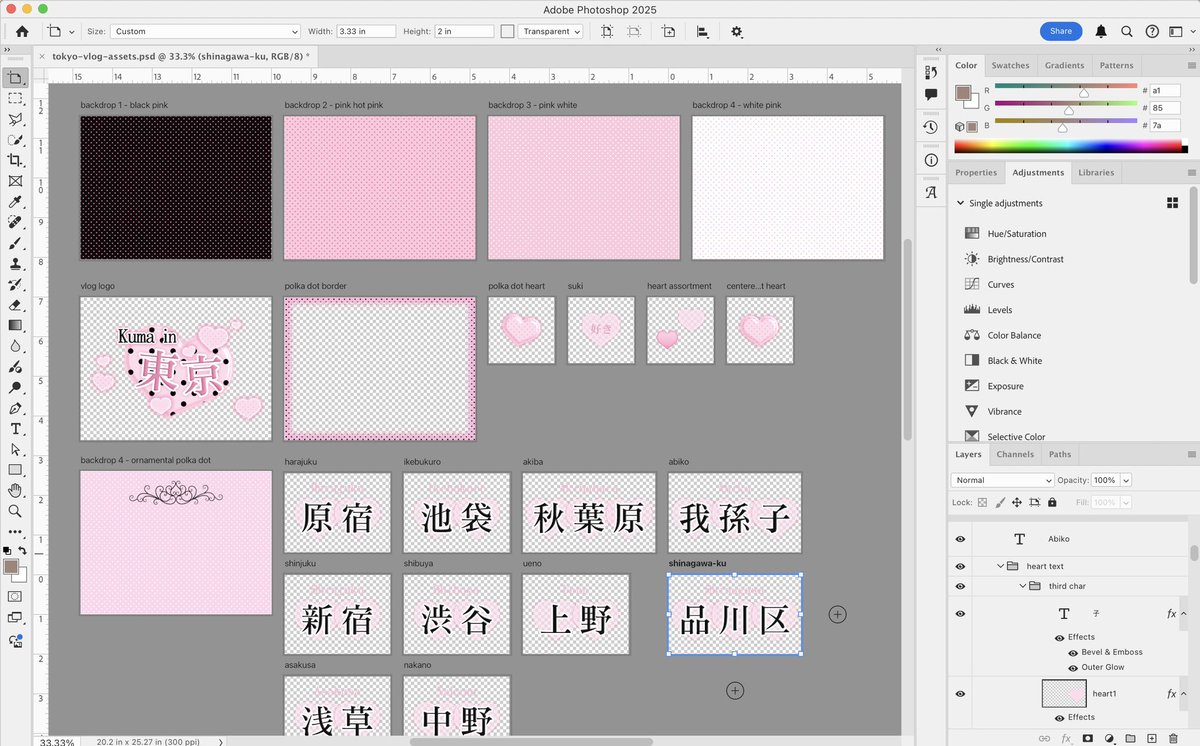Toggle lock position
1200x746 pixels.
pos(1019,502)
